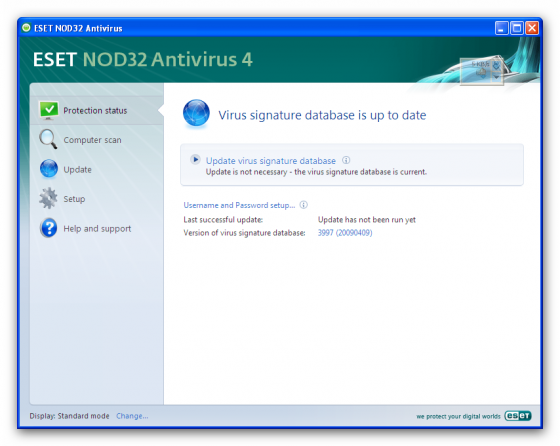Show info for Update virus signature database
The image size is (560, 446).
click(346, 160)
